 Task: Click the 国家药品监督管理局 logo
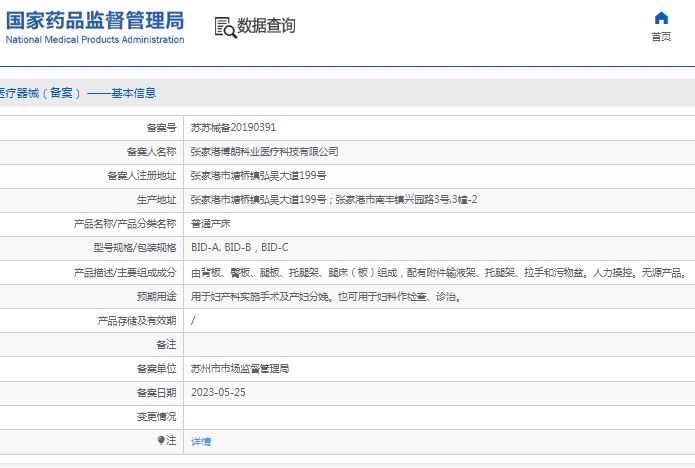click(x=95, y=20)
